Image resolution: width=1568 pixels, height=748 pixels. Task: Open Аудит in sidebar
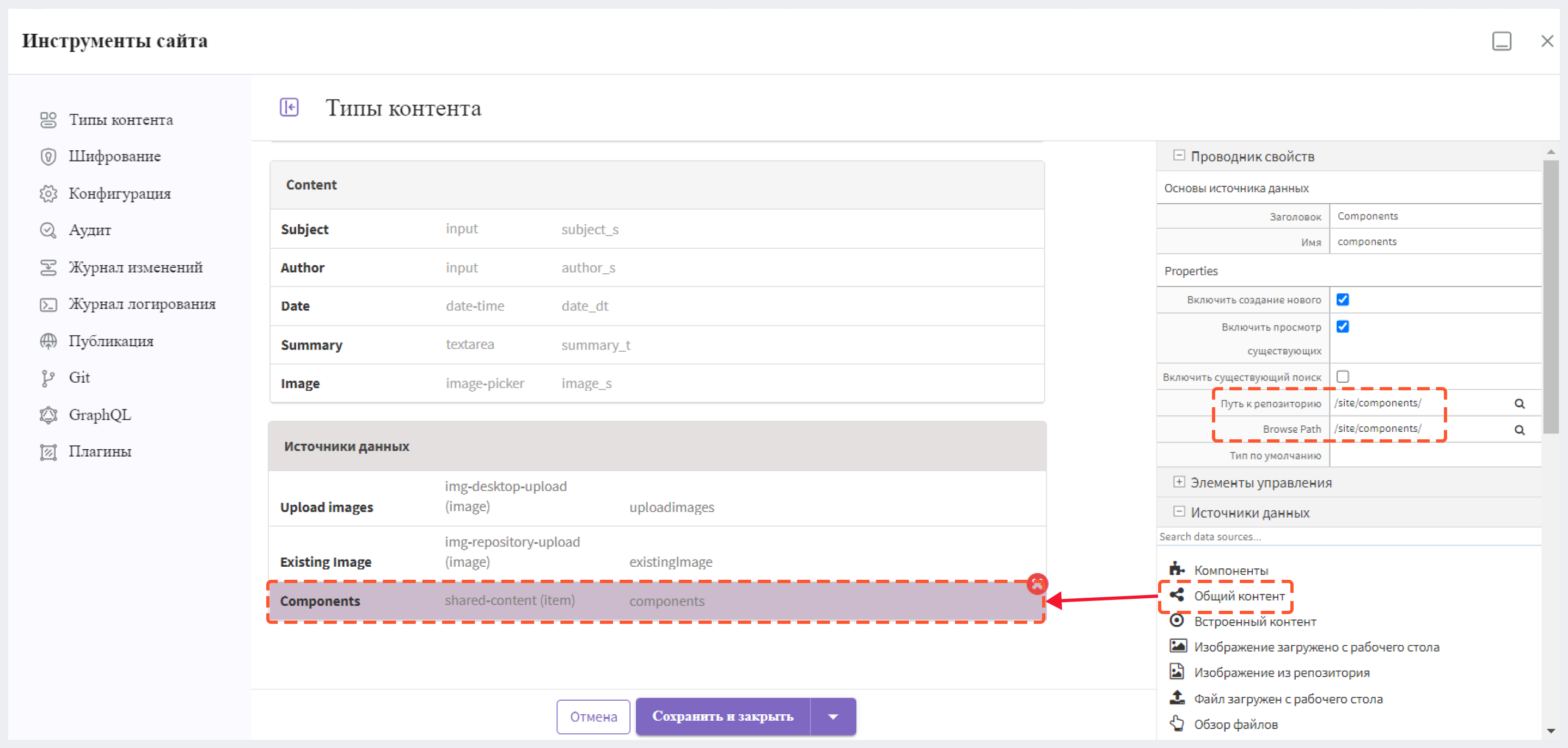point(89,230)
